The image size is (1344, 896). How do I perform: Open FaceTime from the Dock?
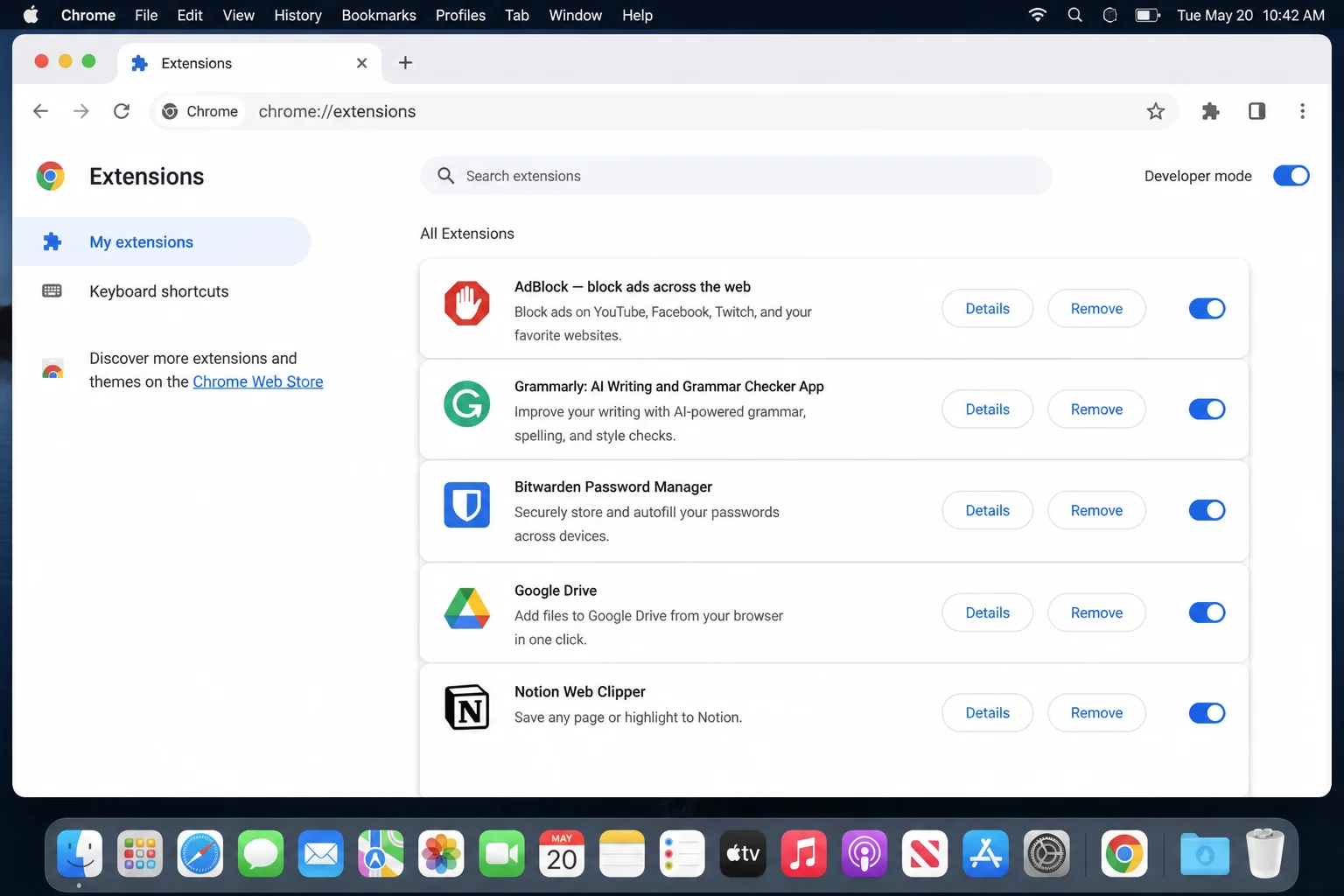click(x=501, y=854)
